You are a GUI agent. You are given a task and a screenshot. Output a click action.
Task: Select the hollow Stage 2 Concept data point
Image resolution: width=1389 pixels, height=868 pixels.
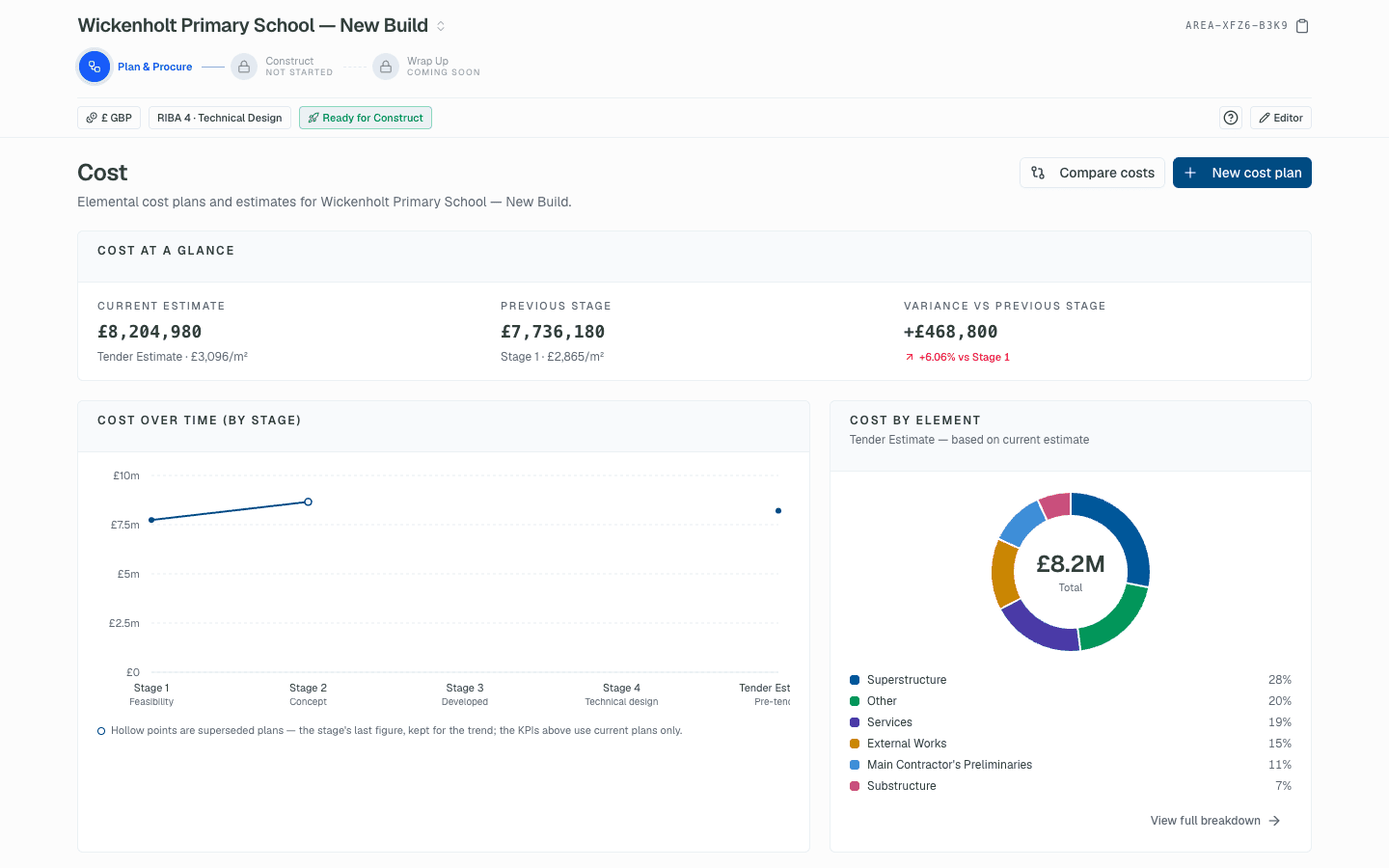(309, 502)
